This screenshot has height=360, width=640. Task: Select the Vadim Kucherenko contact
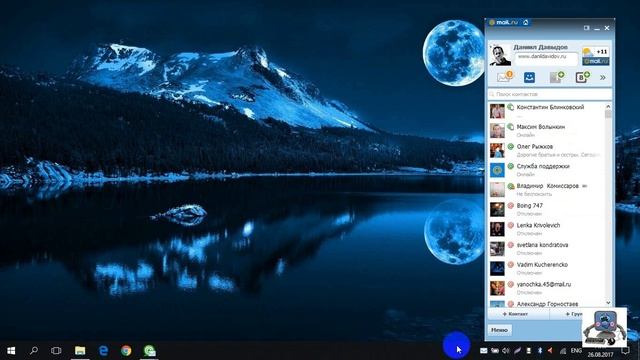point(546,268)
